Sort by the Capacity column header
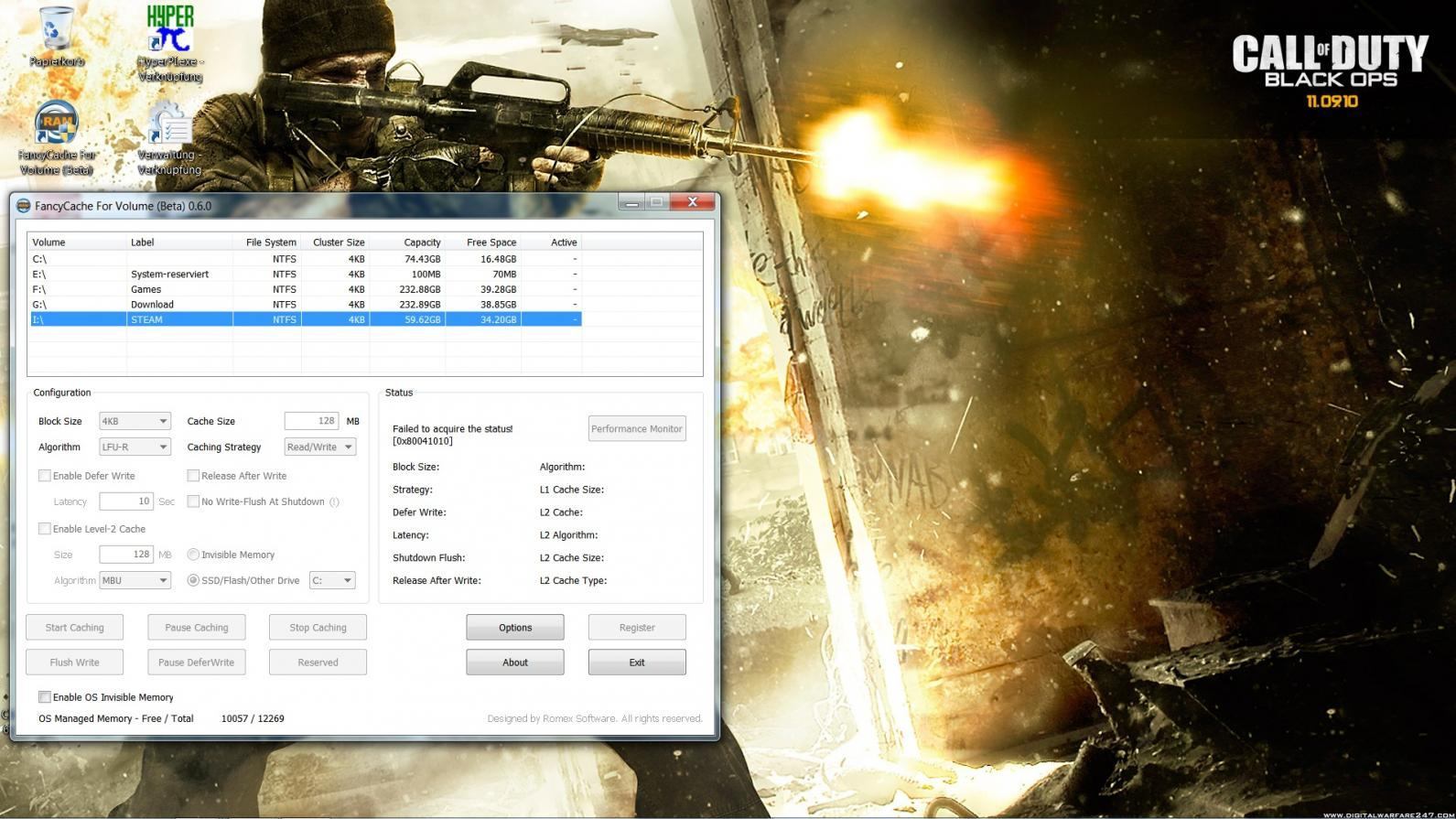Screen dimensions: 1456x819 407,242
